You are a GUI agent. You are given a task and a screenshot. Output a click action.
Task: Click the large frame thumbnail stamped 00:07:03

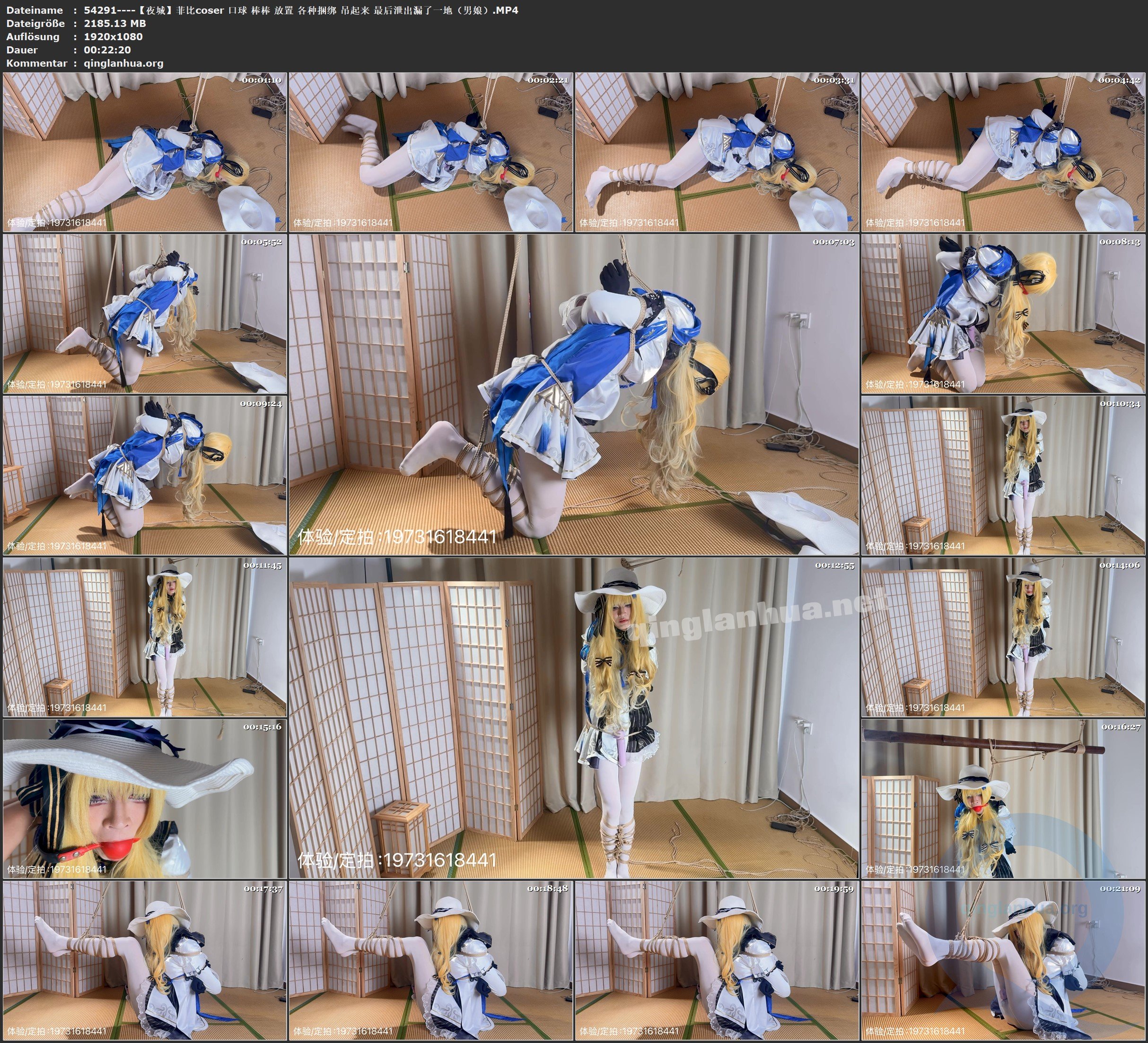coord(574,394)
